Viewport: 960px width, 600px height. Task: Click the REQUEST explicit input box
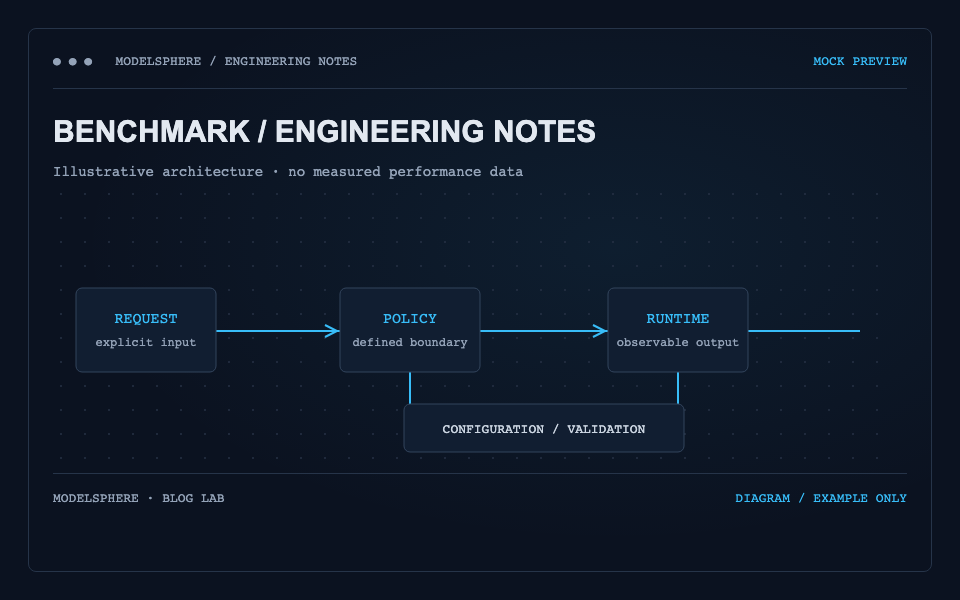pos(146,330)
